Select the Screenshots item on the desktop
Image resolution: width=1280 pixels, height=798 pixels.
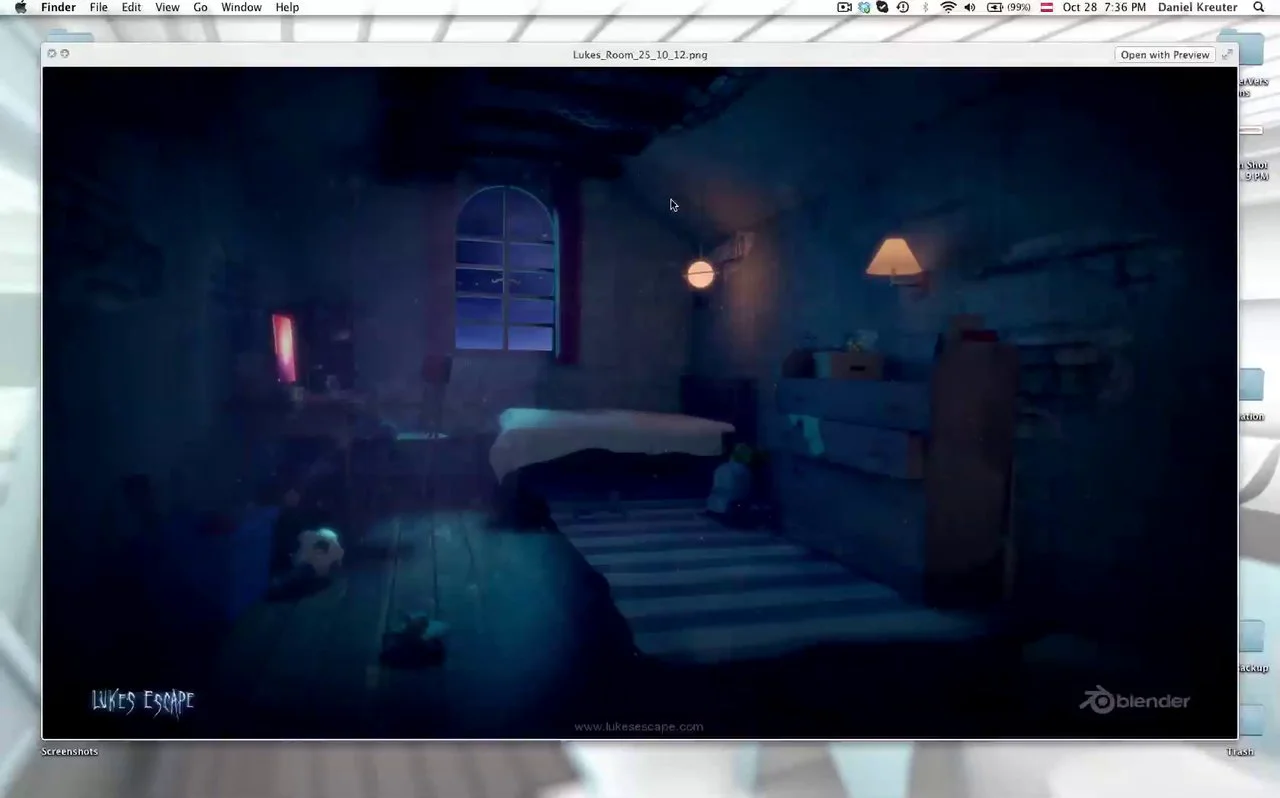[x=70, y=751]
